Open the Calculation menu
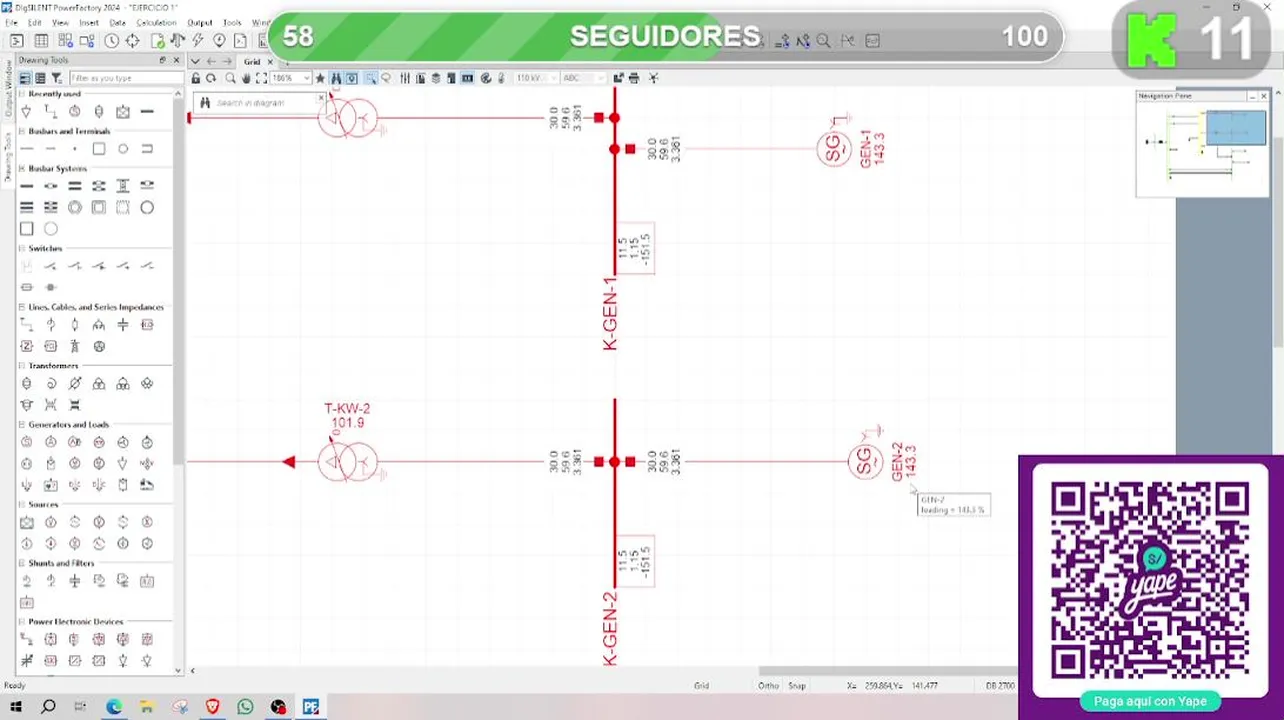The height and width of the screenshot is (720, 1284). [156, 22]
